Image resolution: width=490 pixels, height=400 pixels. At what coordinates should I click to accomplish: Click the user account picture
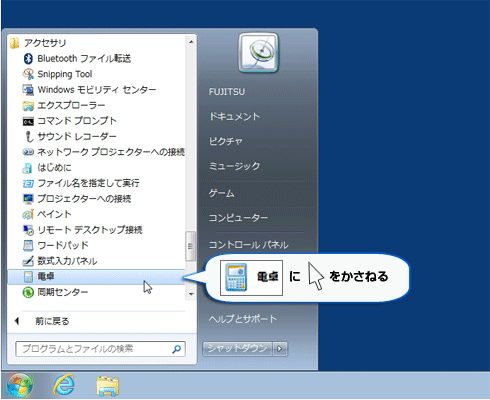pyautogui.click(x=259, y=52)
